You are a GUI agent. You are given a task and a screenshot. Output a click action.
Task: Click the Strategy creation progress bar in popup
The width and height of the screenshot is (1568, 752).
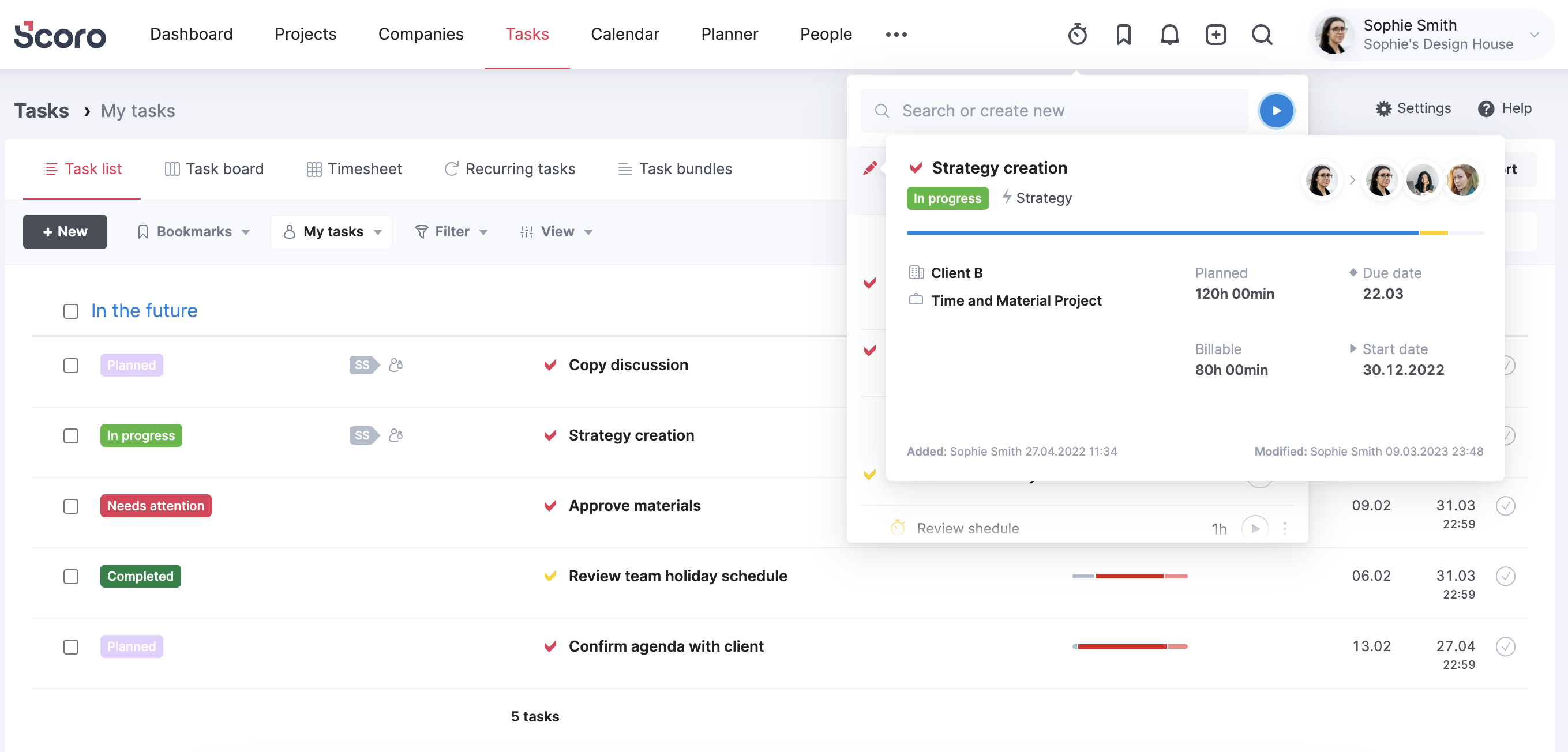(x=1194, y=233)
